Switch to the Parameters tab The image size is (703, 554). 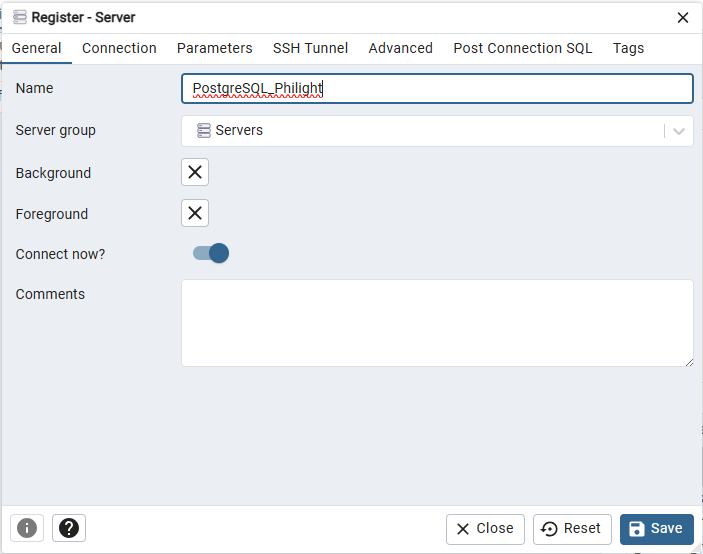[214, 48]
